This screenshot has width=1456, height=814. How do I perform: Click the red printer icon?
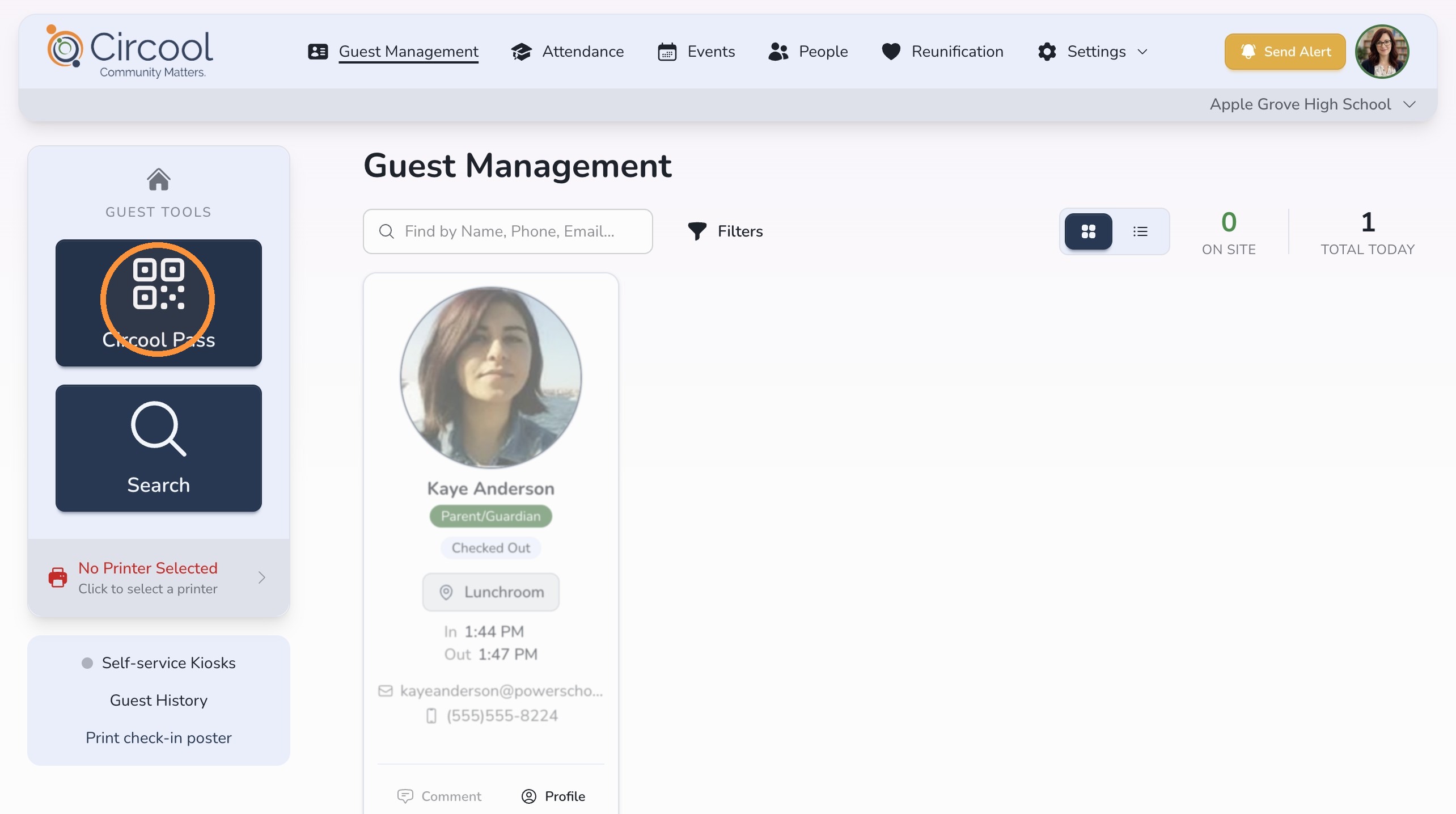[58, 577]
